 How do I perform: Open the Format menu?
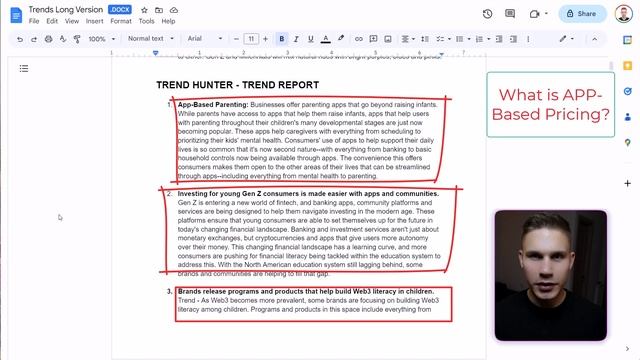(121, 21)
